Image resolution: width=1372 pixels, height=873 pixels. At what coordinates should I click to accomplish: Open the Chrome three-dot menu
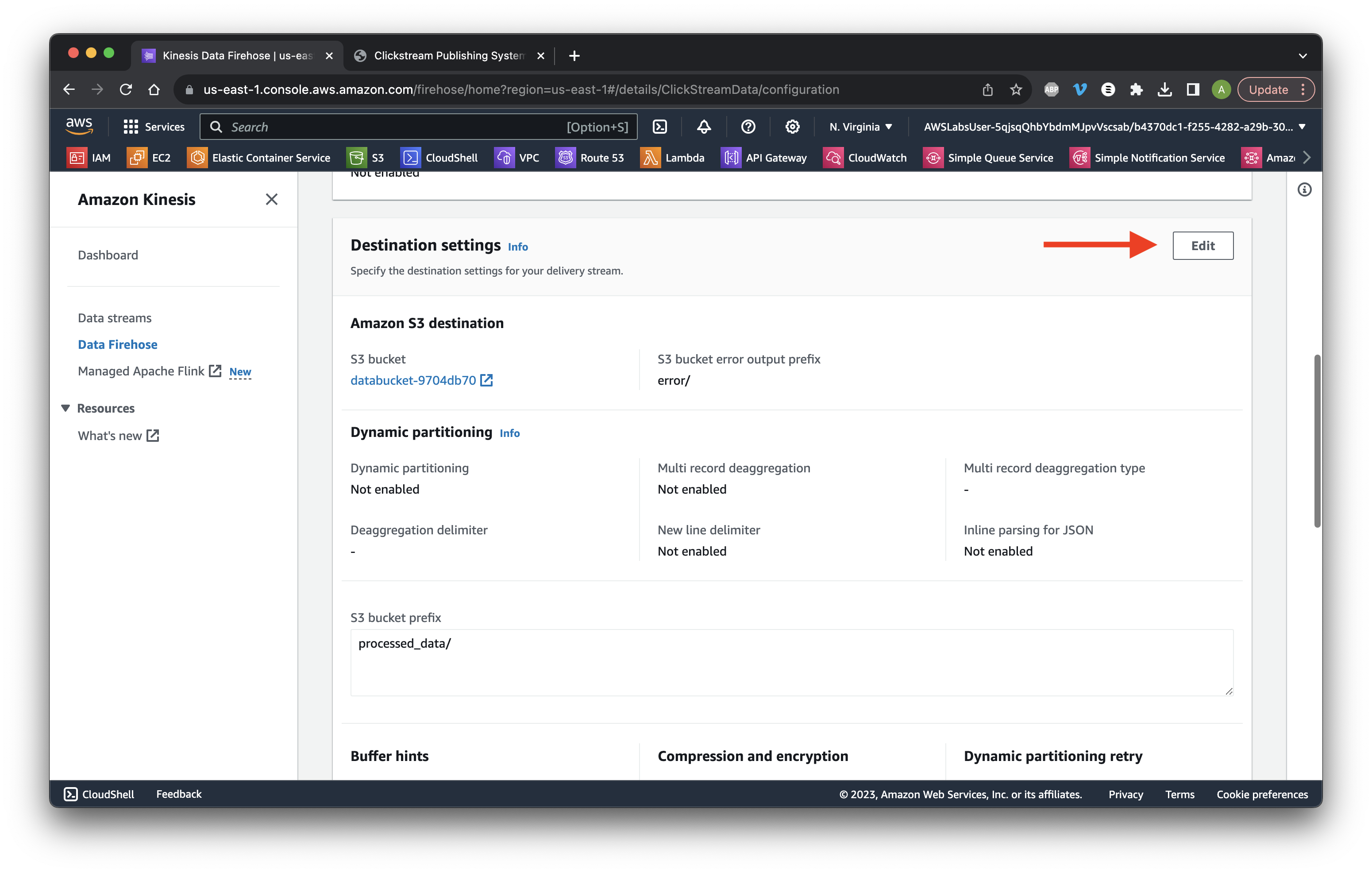pyautogui.click(x=1303, y=89)
